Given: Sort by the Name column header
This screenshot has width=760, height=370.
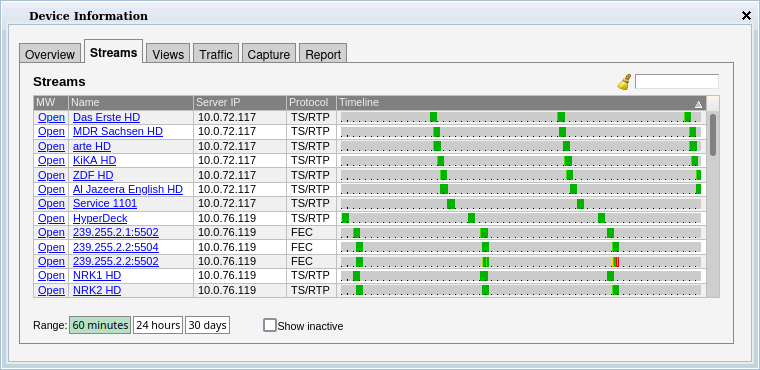Looking at the screenshot, I should click(x=131, y=103).
